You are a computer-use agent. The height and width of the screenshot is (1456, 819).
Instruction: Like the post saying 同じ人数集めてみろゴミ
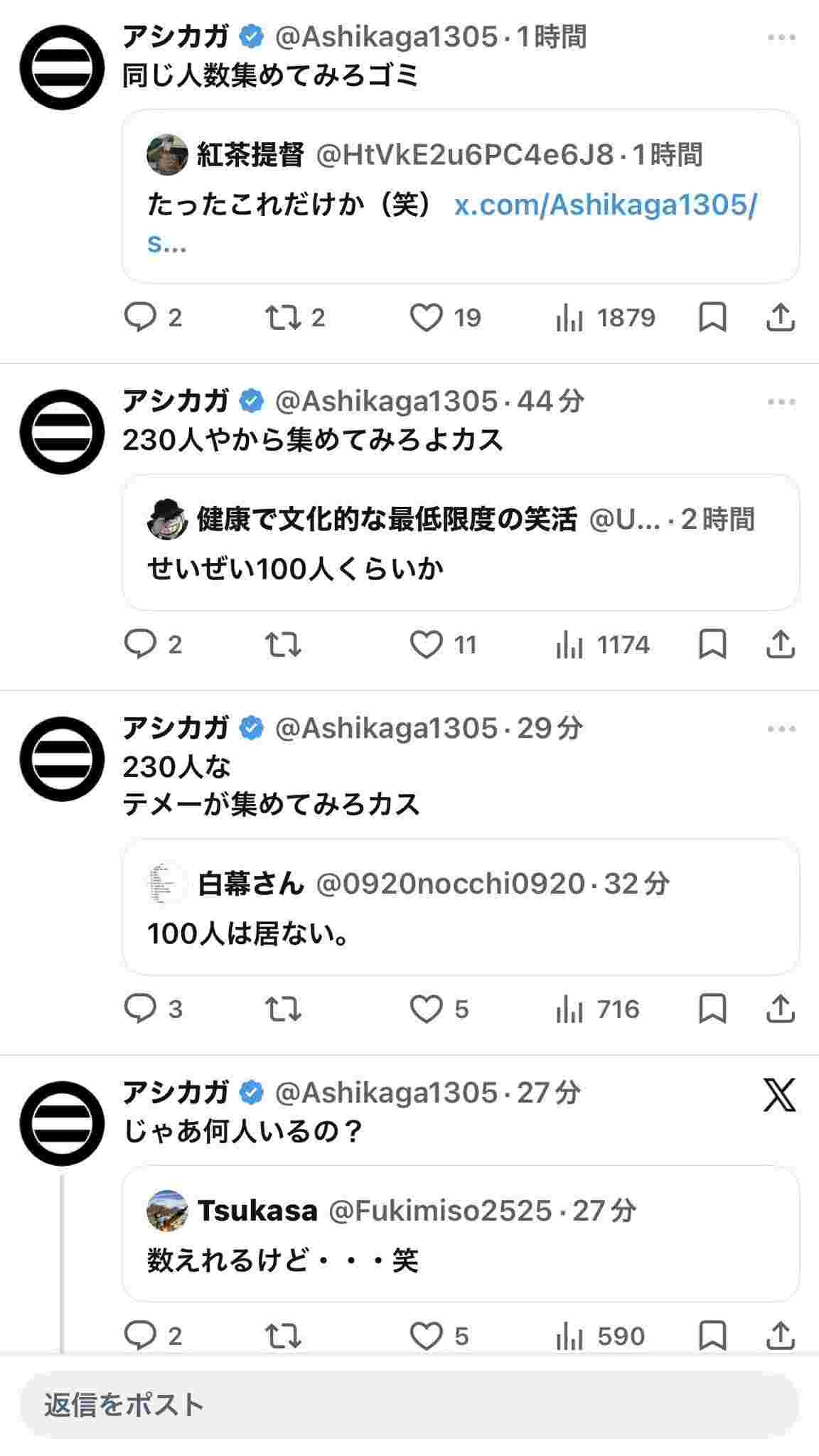click(427, 317)
